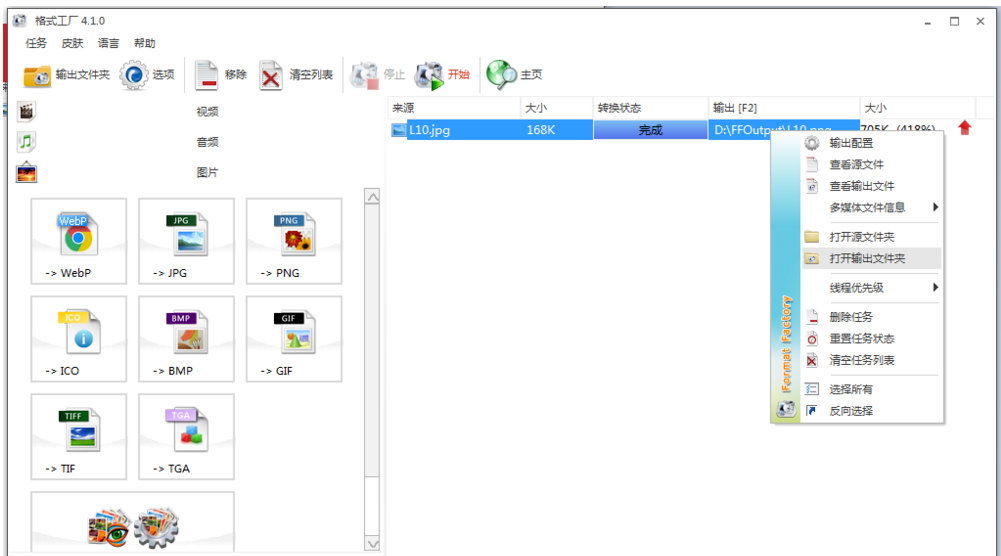The height and width of the screenshot is (556, 1001).
Task: Click the 移除 remove toolbar icon
Action: click(206, 75)
